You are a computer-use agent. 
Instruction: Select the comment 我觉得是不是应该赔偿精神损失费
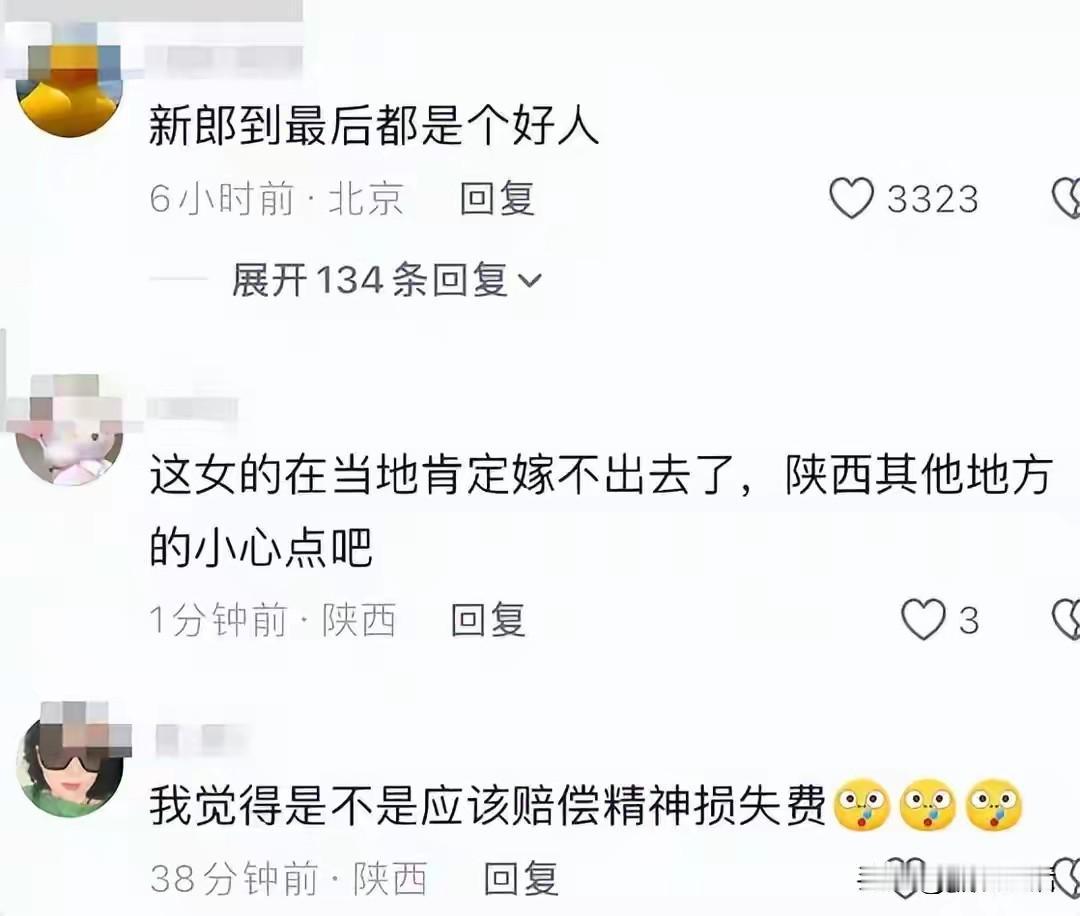point(488,804)
